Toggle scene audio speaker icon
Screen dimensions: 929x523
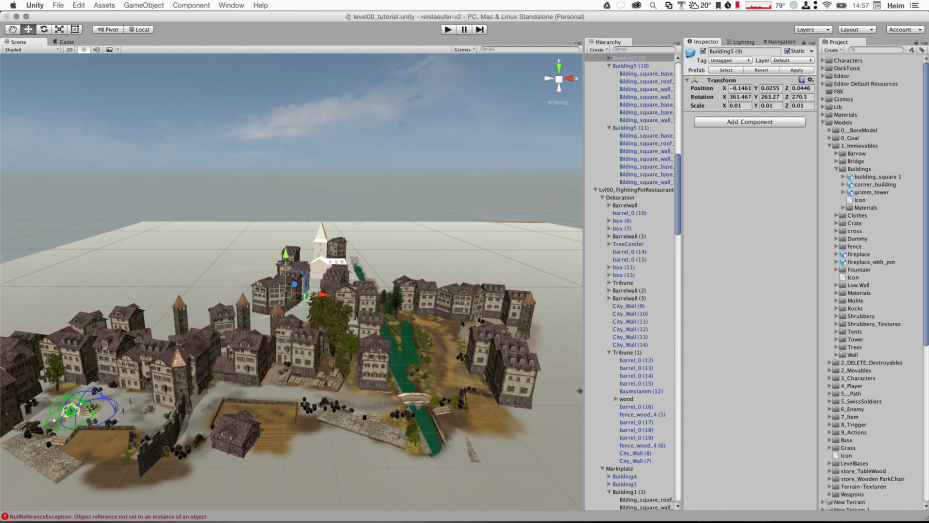(x=95, y=49)
